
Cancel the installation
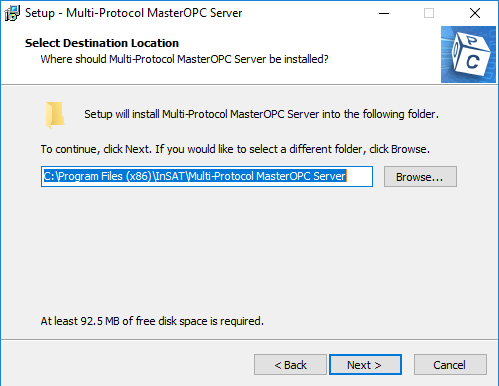450,365
